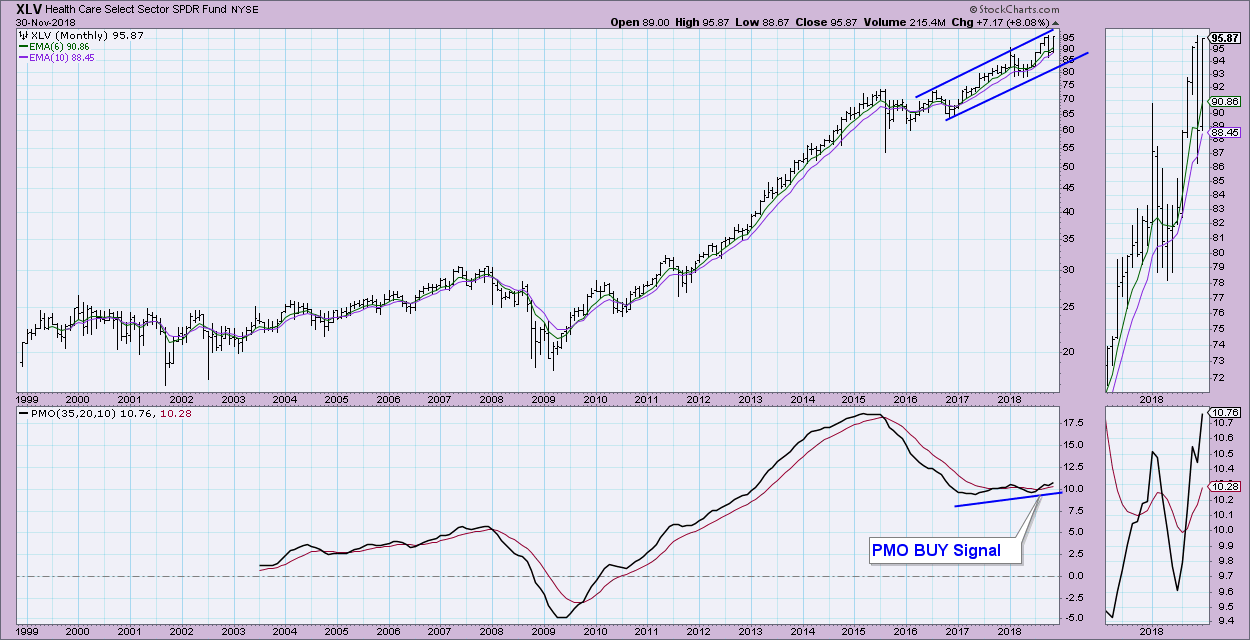
Task: Click the OHLC bars icon beside XLV (Monthly)
Action: click(x=24, y=35)
